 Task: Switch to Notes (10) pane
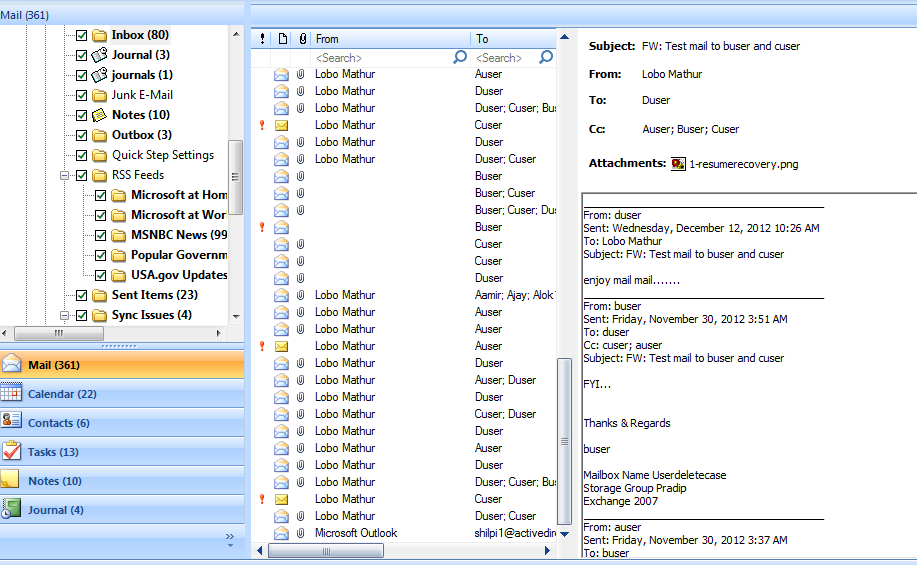(x=122, y=481)
